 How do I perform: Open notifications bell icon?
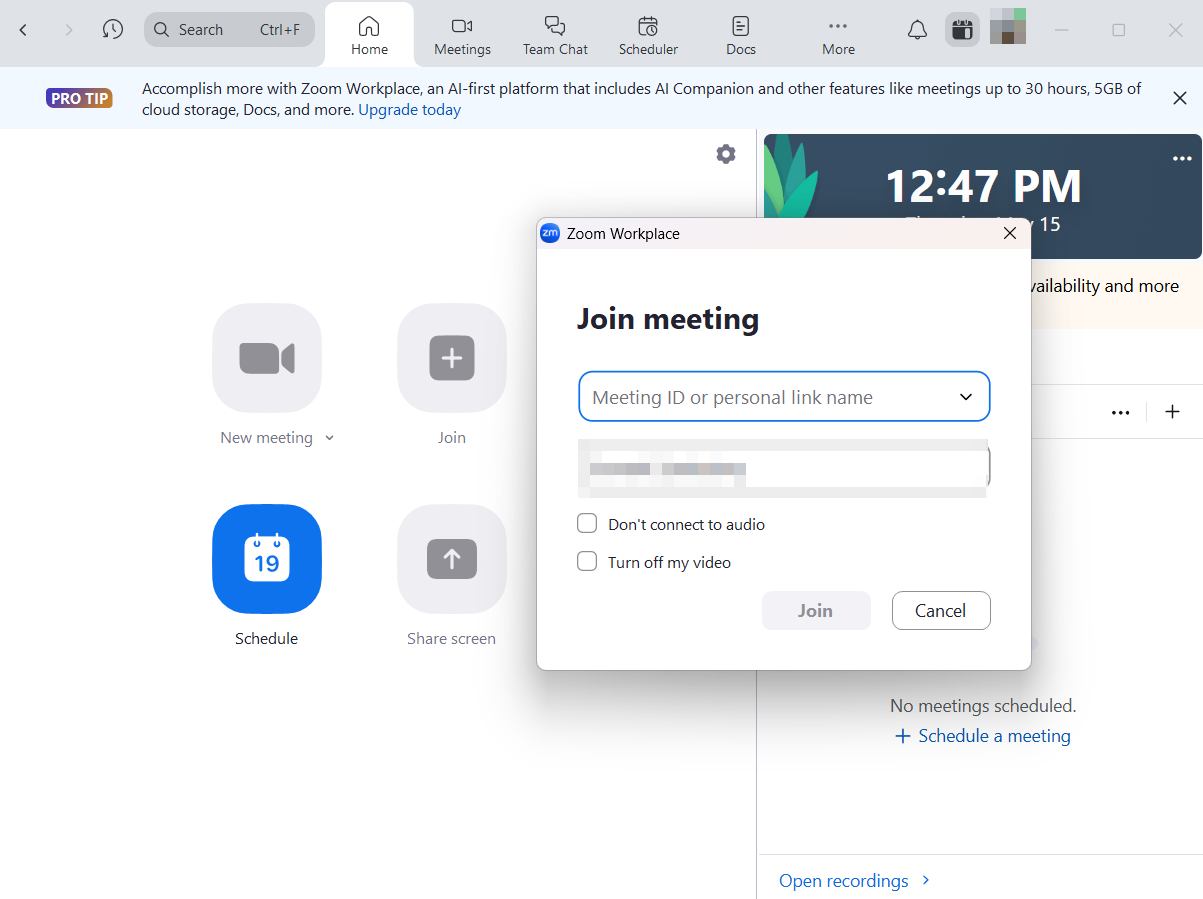point(917,30)
